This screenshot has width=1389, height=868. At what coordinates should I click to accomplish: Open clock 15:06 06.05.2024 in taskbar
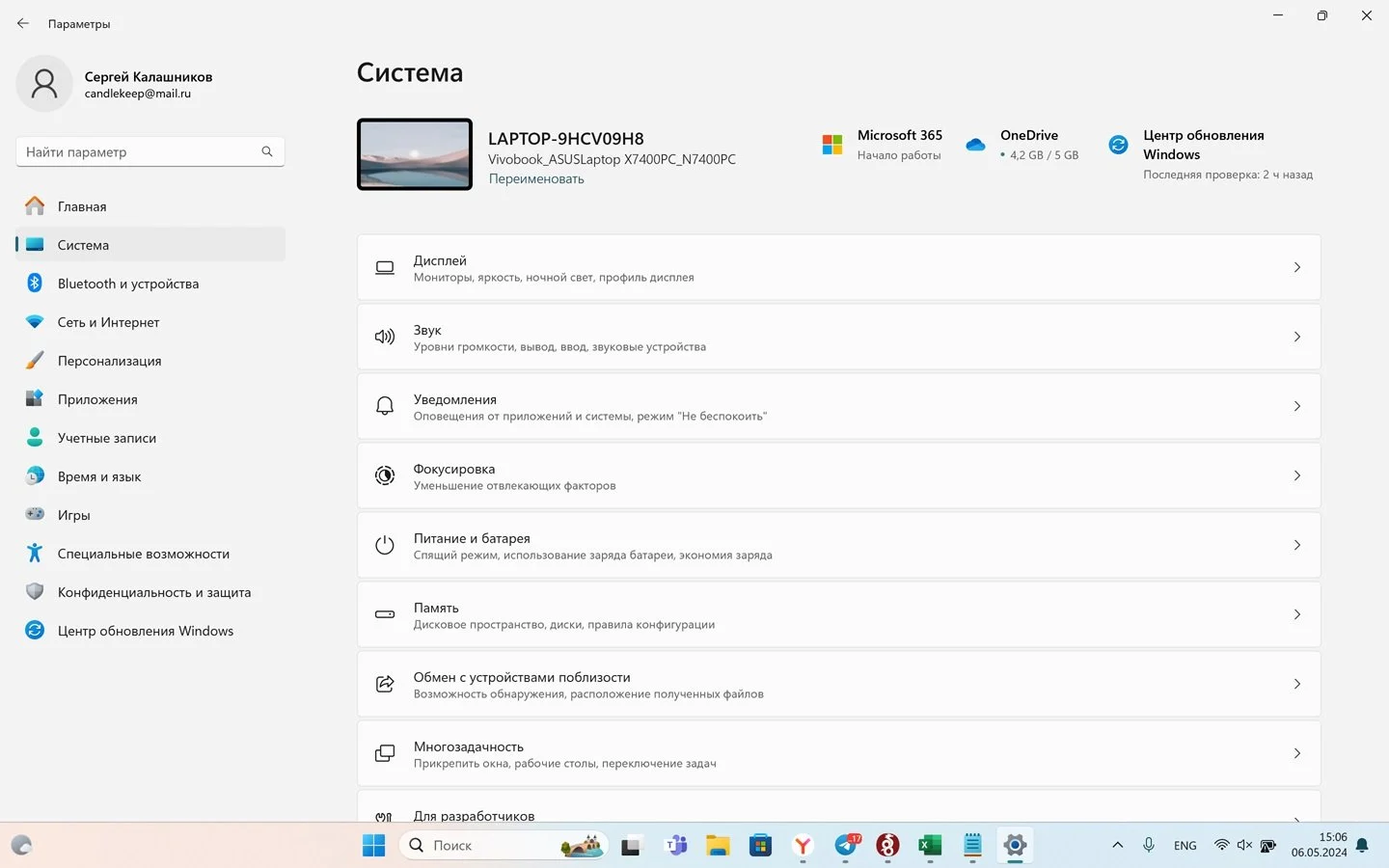pos(1320,845)
